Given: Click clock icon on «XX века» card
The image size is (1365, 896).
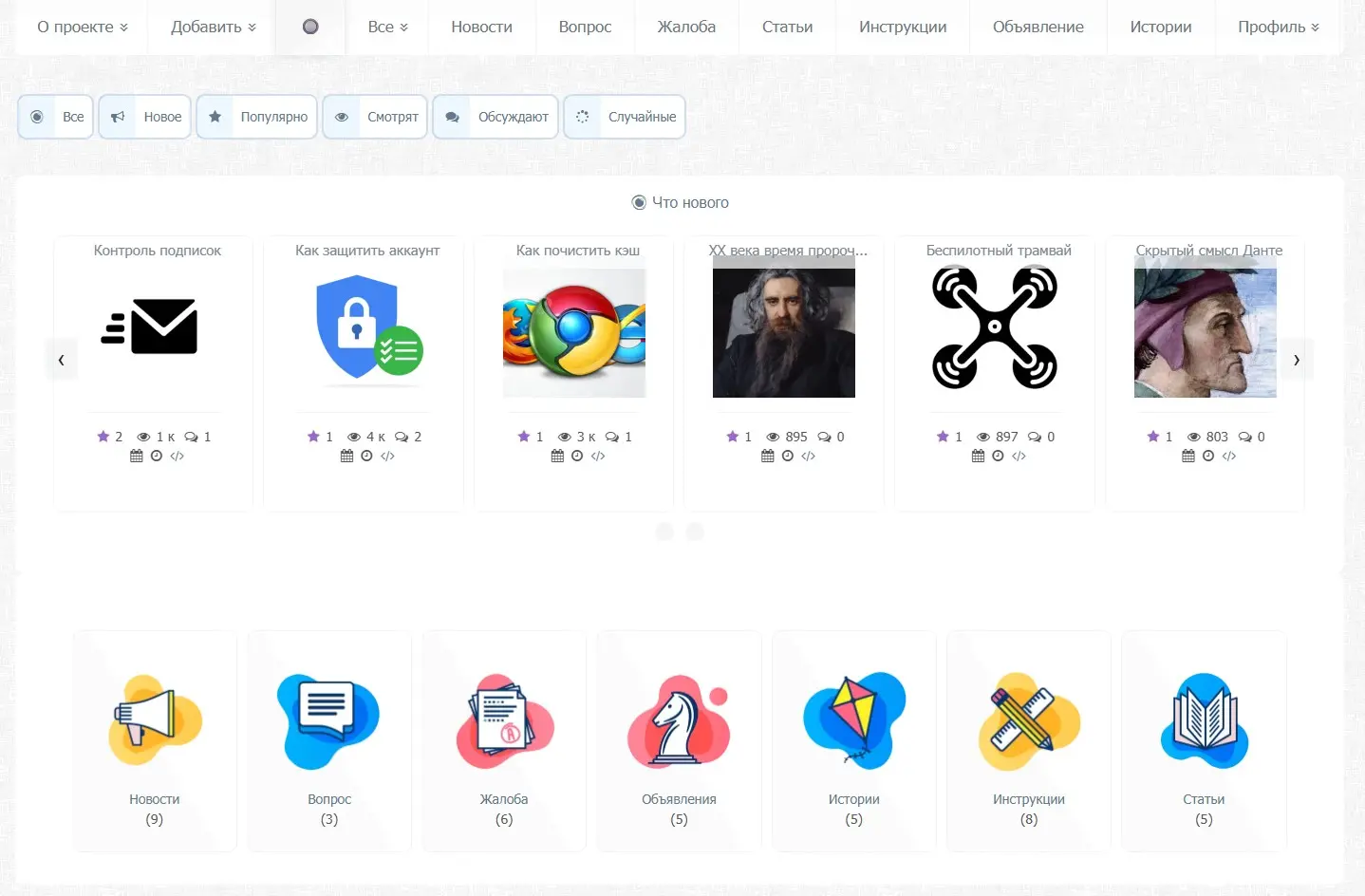Looking at the screenshot, I should tap(788, 457).
